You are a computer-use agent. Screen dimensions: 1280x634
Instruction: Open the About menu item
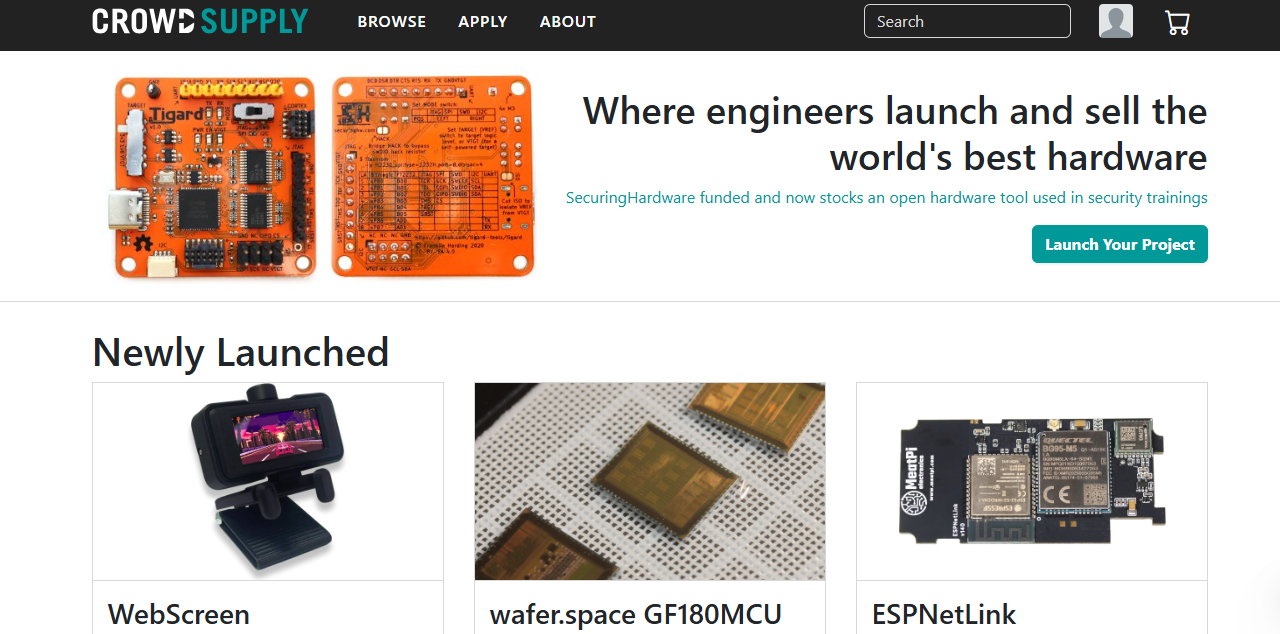(x=568, y=21)
